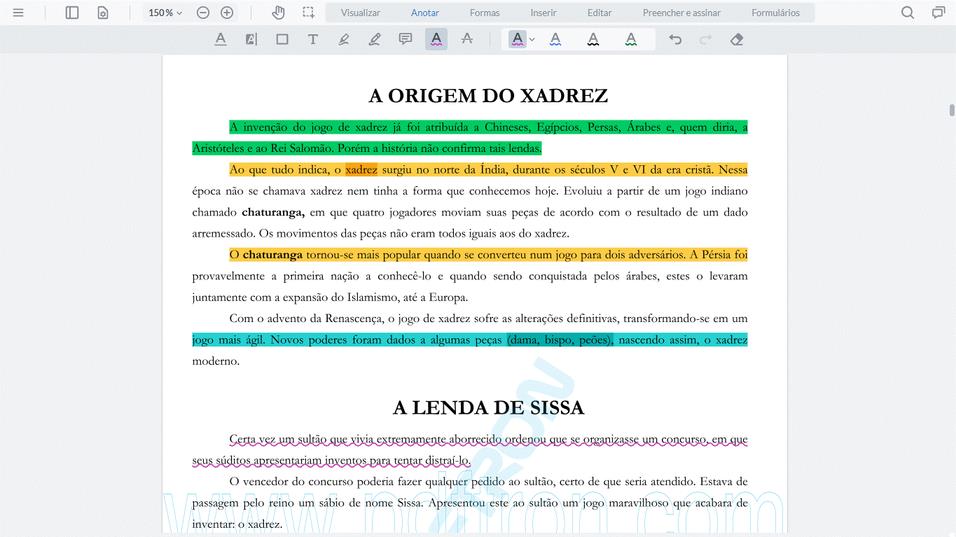Choose the rectangle shape tool
Screen dimensions: 956x537
282,40
